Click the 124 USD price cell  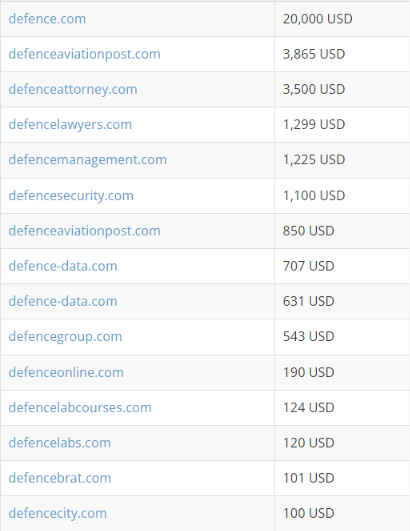[342, 408]
